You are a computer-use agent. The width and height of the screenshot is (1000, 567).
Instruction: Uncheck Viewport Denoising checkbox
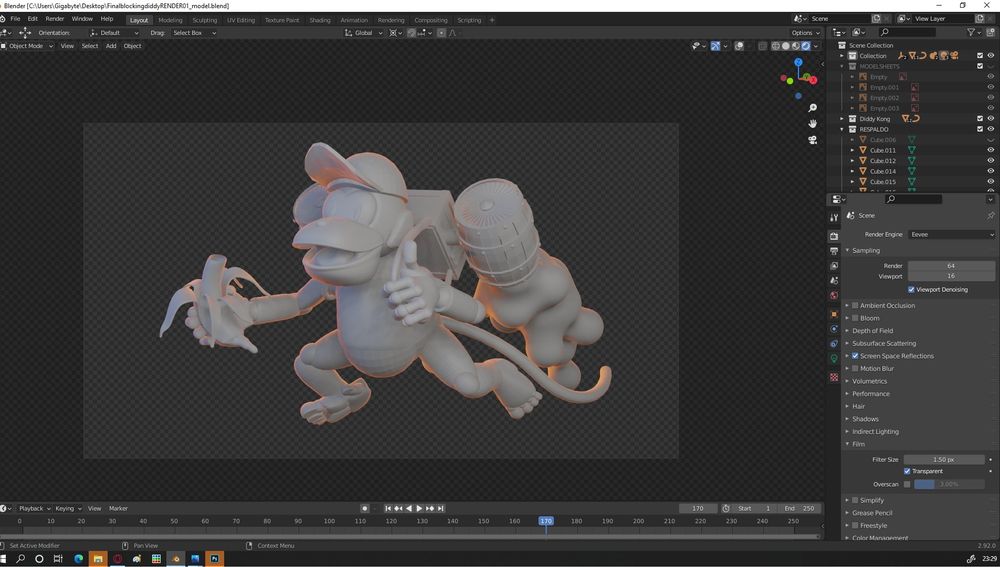(911, 290)
